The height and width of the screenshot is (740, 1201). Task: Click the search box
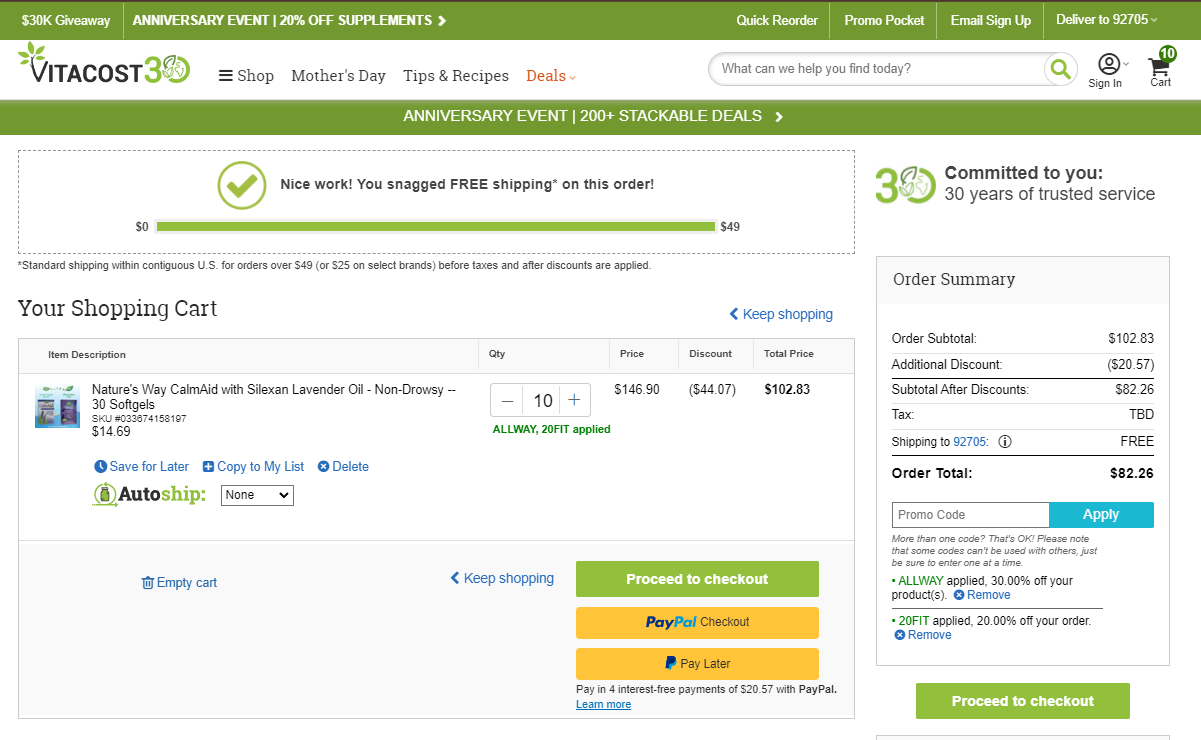pos(878,69)
